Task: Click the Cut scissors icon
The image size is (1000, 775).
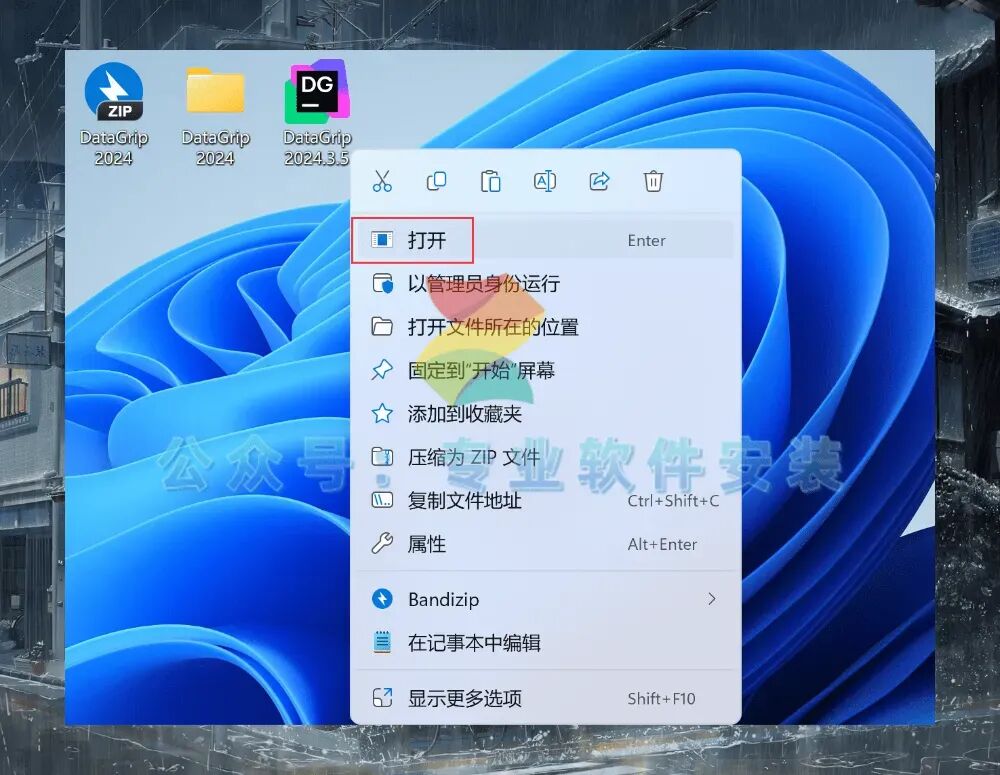Action: (382, 181)
